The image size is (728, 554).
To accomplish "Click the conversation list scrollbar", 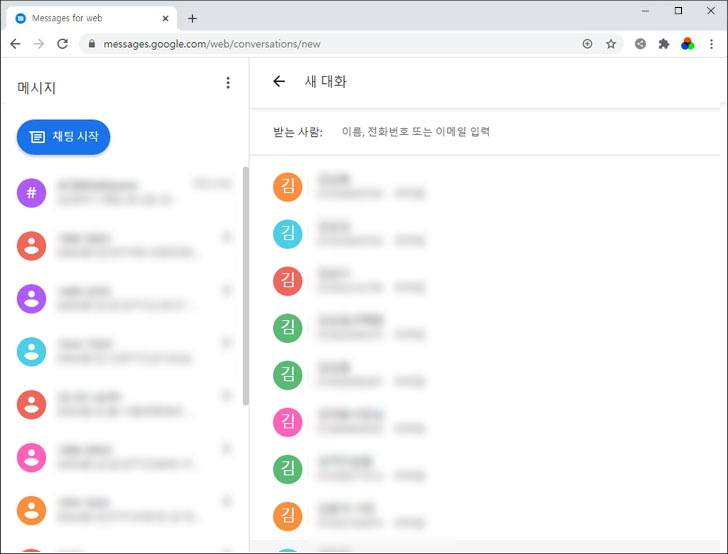I will coord(246,286).
